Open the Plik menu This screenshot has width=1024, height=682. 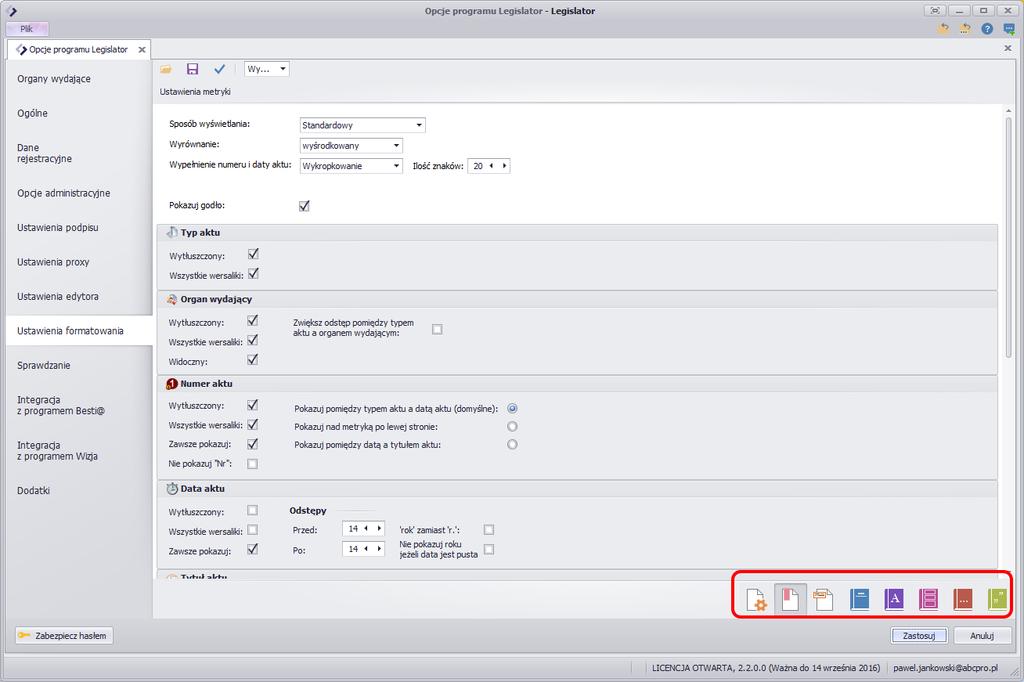[27, 29]
